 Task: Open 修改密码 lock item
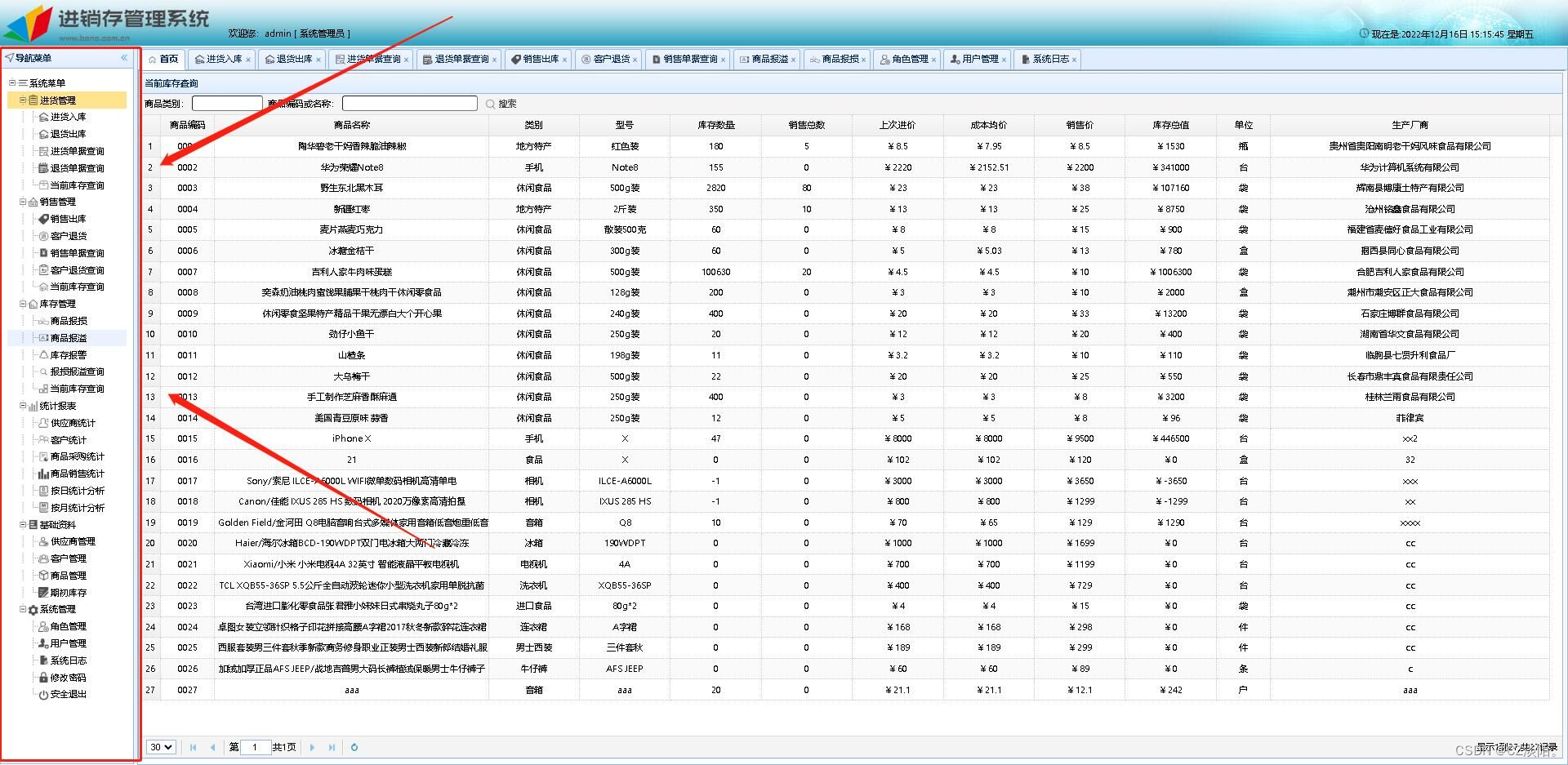tap(68, 678)
